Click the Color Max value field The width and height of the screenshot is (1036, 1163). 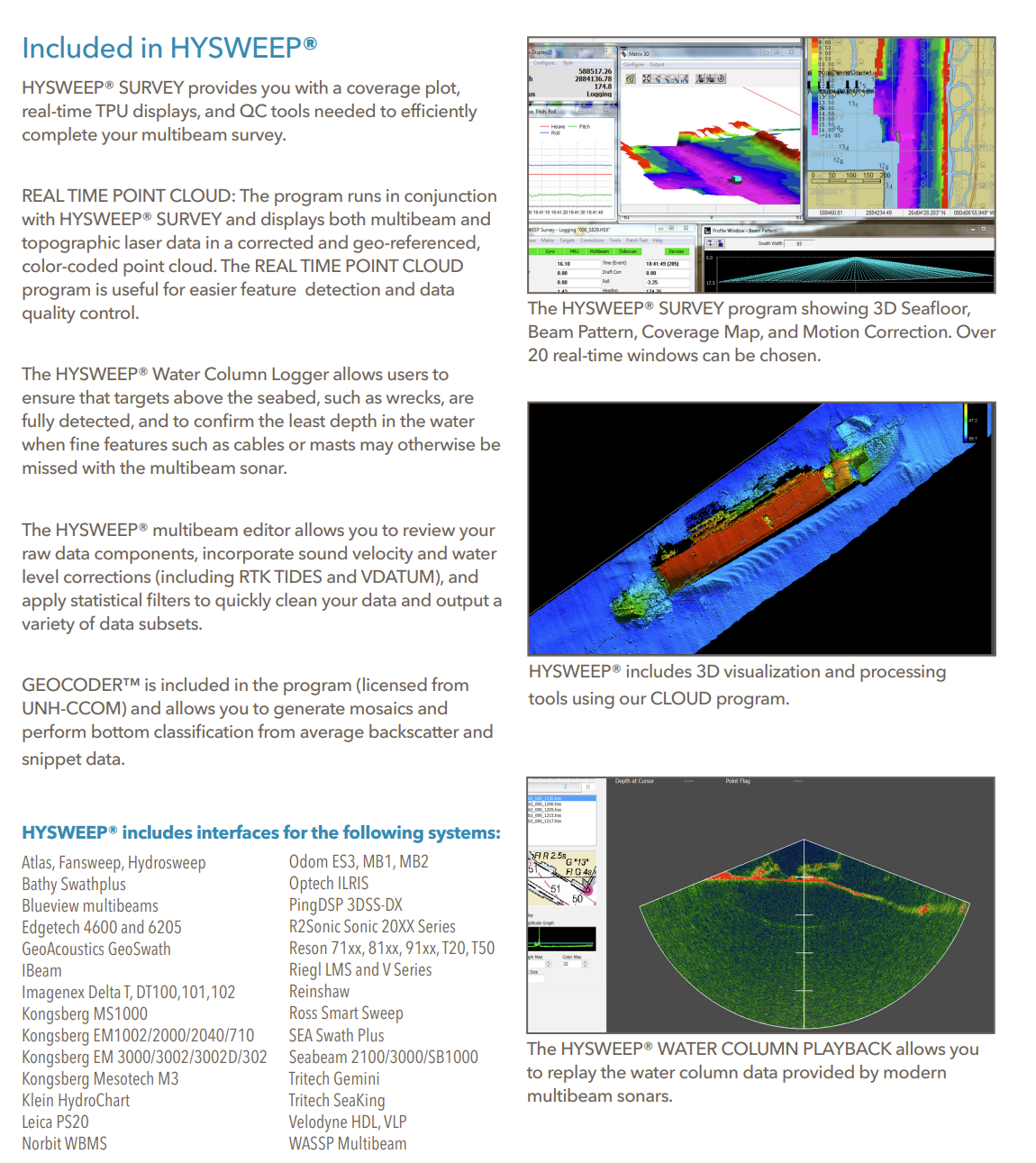click(572, 964)
